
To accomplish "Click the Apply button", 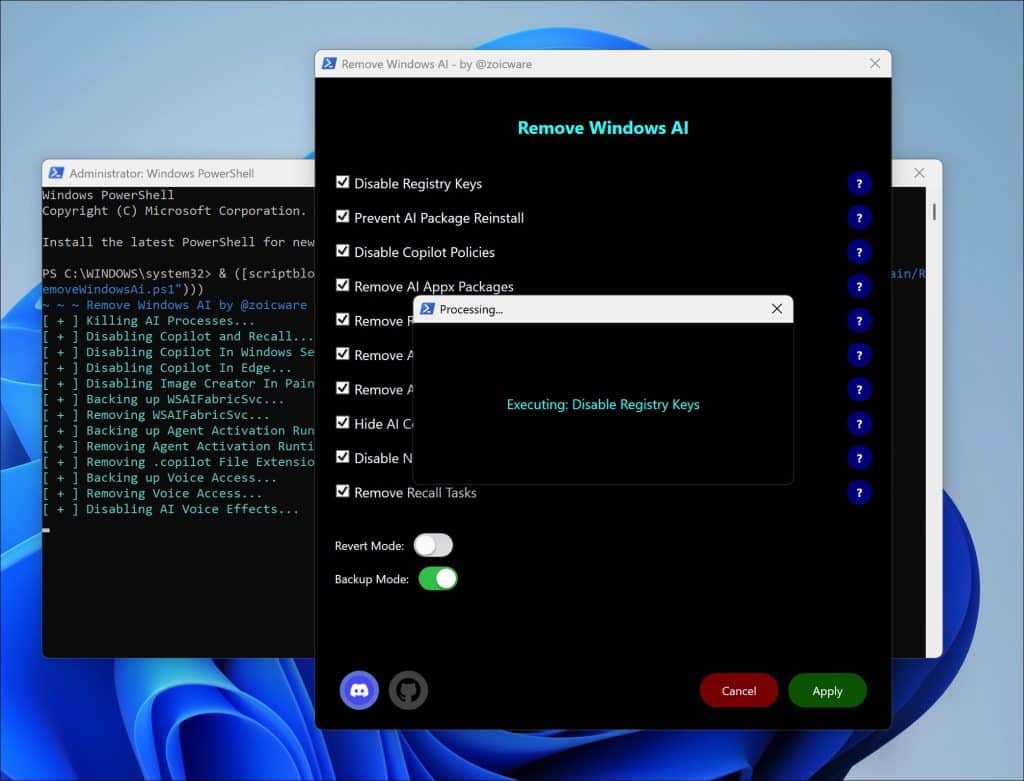I will pos(827,690).
